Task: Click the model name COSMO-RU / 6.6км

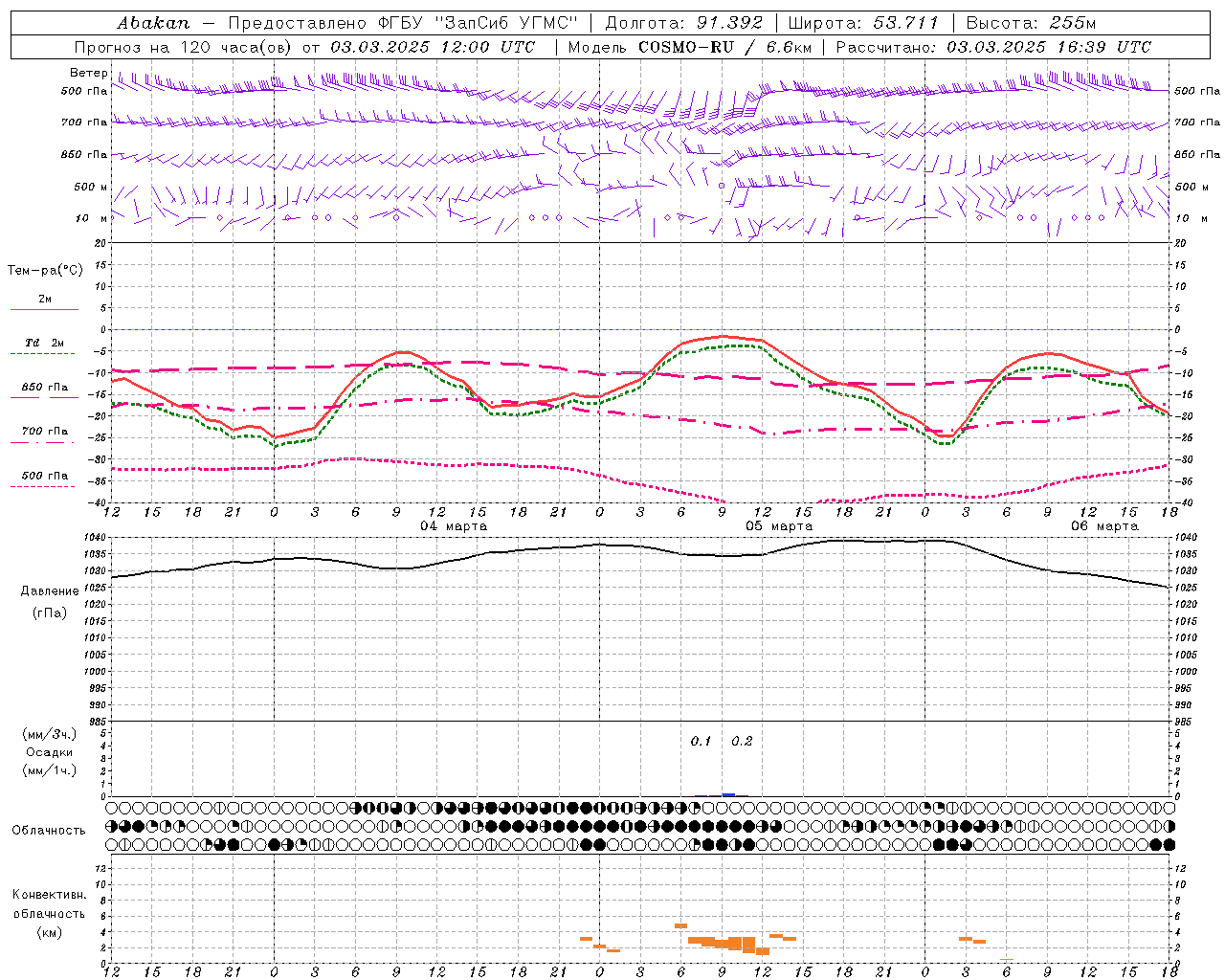Action: pyautogui.click(x=724, y=47)
